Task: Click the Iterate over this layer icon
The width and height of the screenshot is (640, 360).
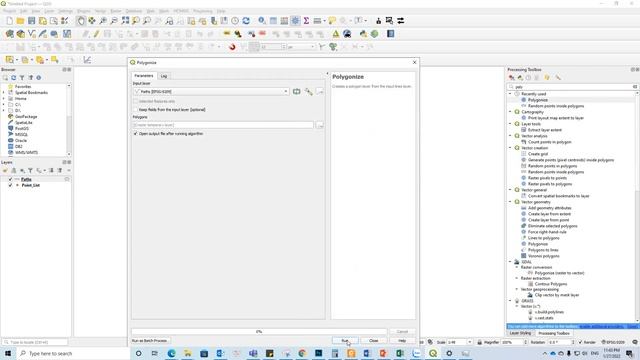Action: (297, 92)
